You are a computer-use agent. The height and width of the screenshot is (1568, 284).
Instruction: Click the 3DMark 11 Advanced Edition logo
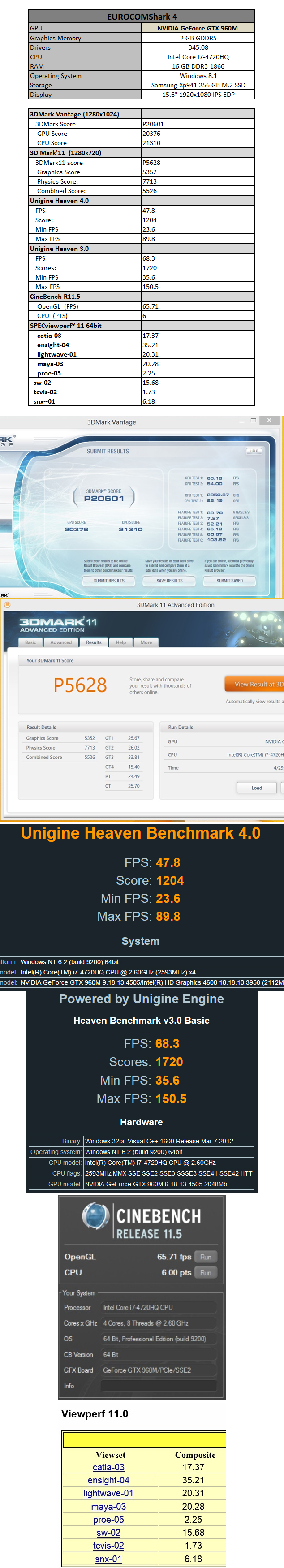coord(58,625)
